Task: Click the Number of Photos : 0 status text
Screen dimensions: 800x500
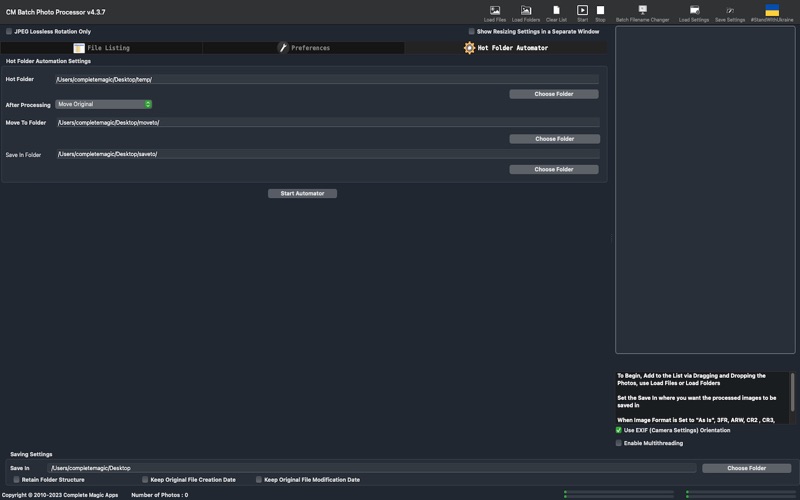Action: pos(160,495)
